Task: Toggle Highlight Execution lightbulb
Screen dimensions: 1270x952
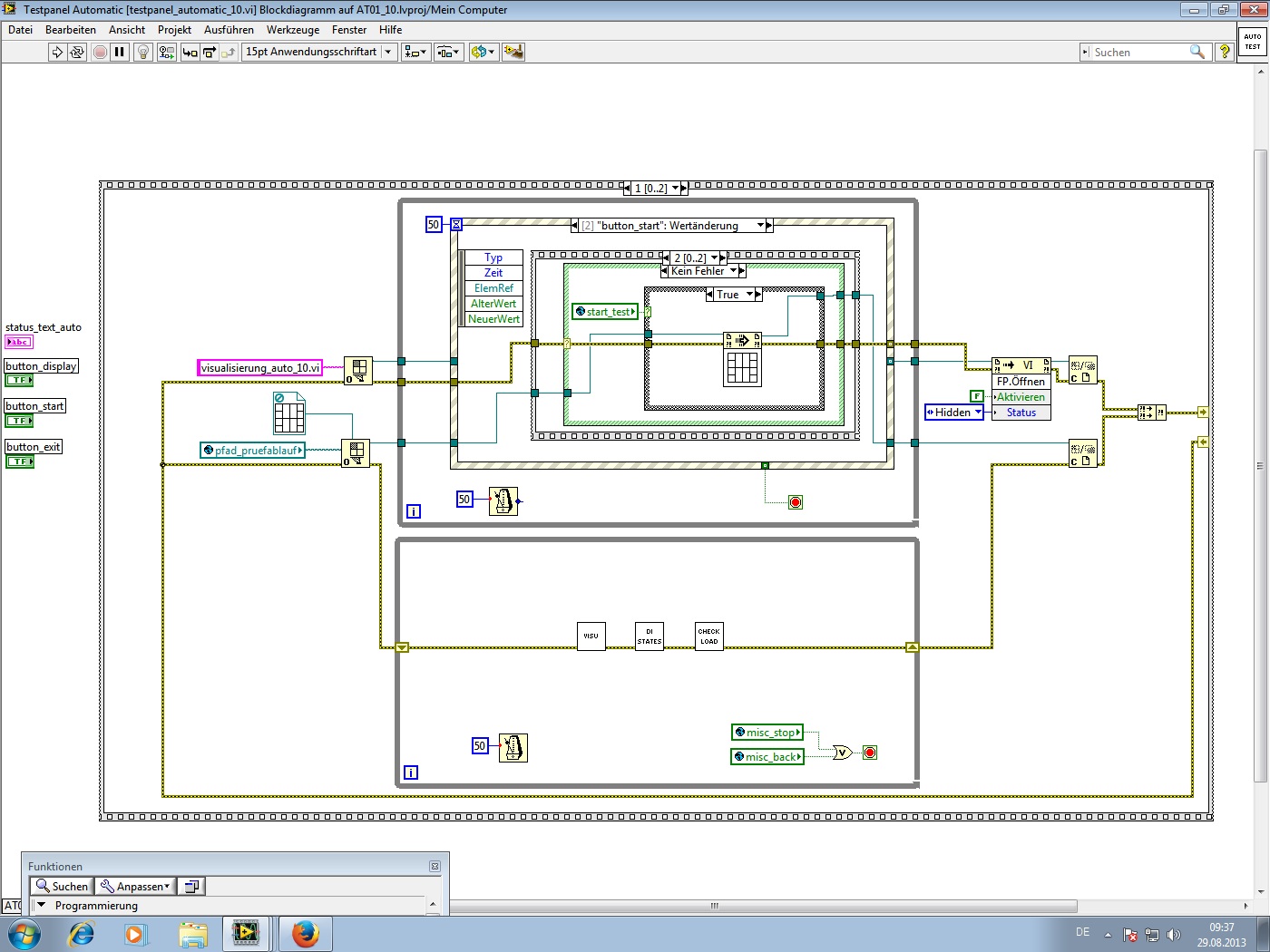Action: [142, 53]
